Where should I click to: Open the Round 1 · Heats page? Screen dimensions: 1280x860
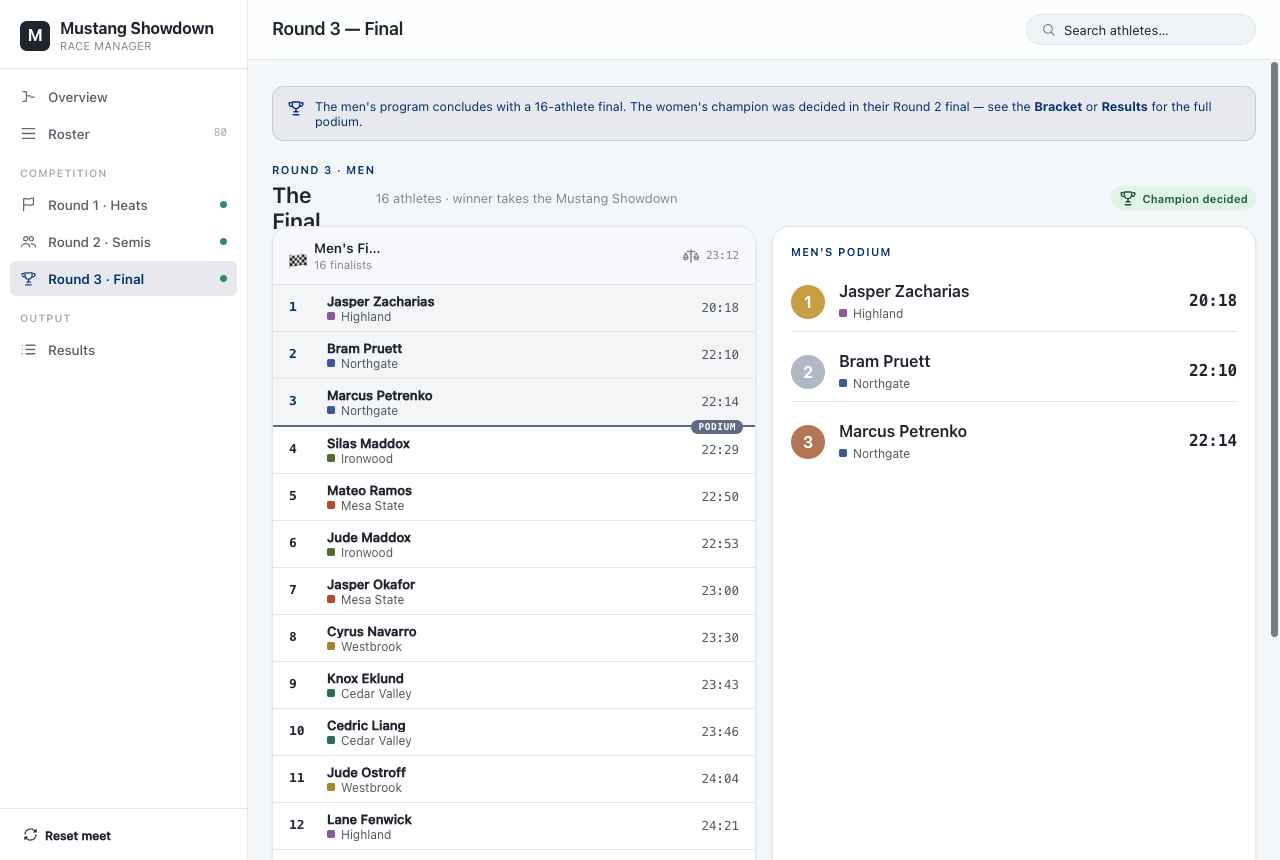[123, 205]
